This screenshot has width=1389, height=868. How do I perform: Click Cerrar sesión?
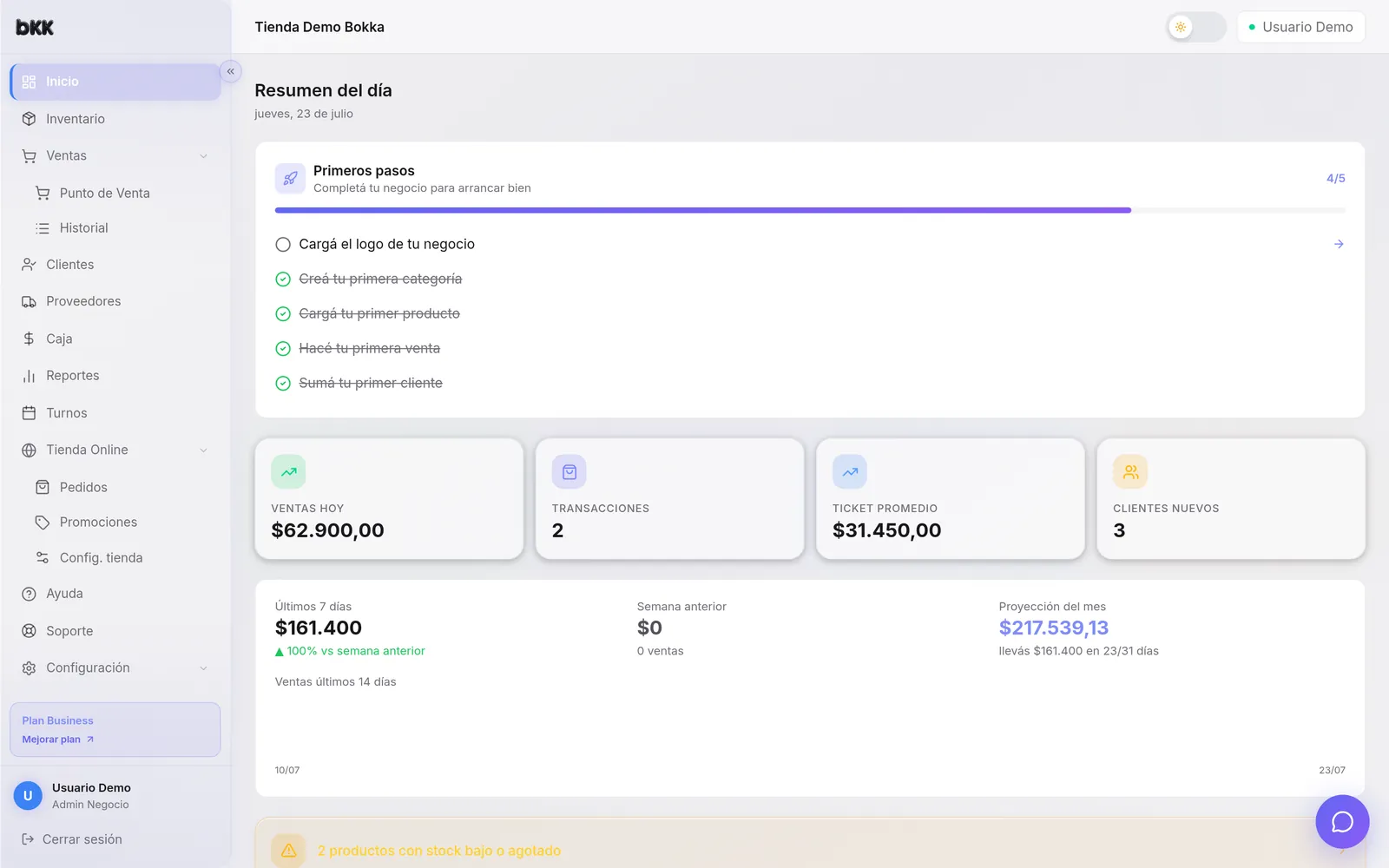pyautogui.click(x=72, y=839)
